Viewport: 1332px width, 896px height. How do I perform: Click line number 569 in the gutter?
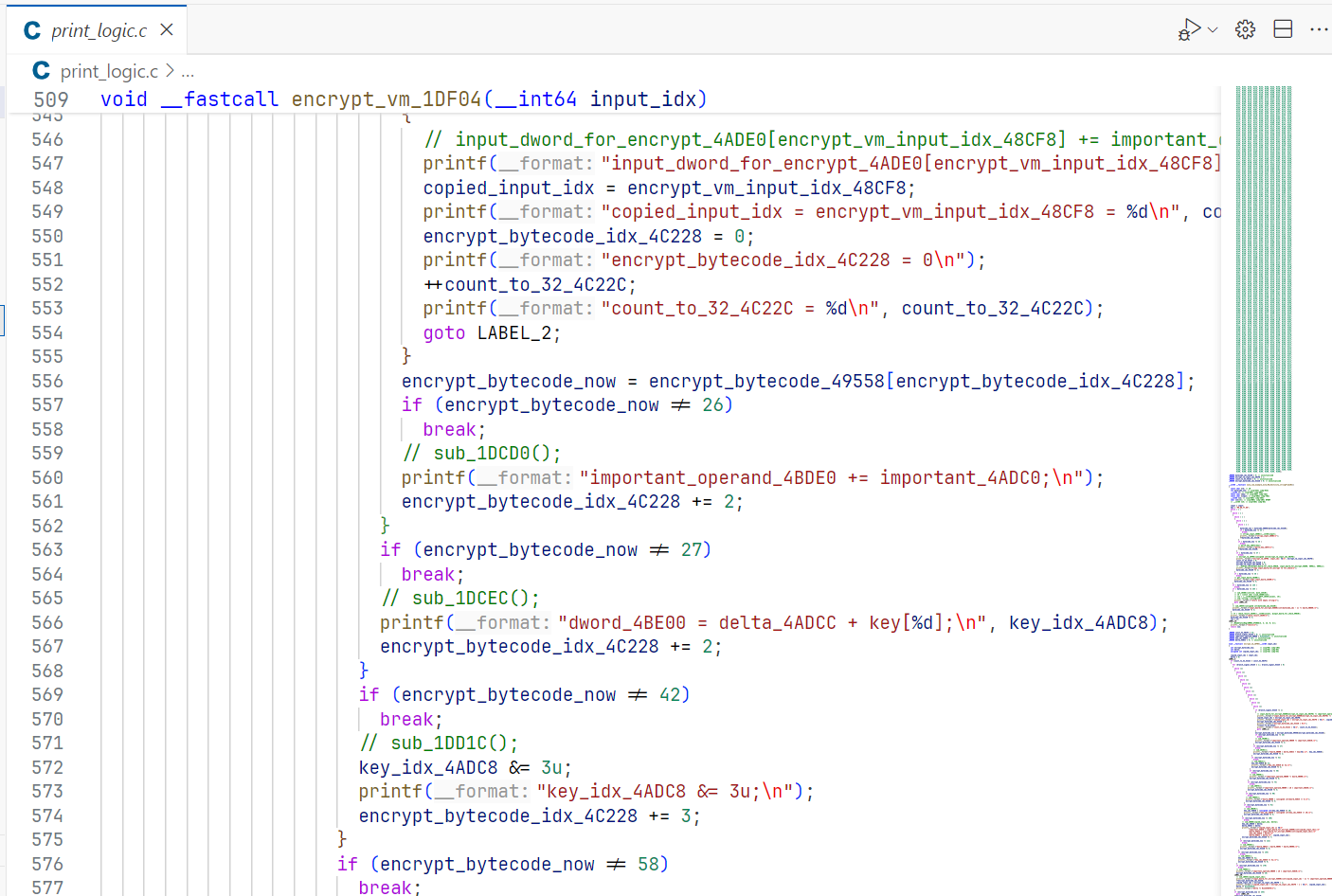pyautogui.click(x=47, y=694)
